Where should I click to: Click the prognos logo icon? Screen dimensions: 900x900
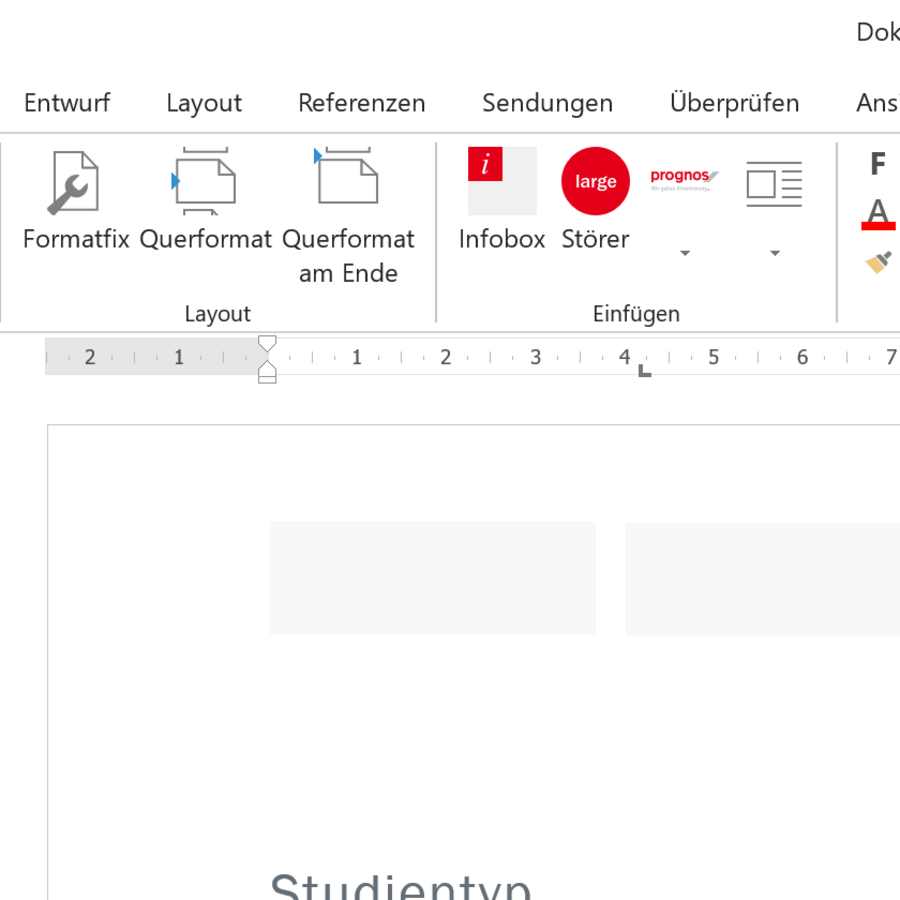click(684, 179)
